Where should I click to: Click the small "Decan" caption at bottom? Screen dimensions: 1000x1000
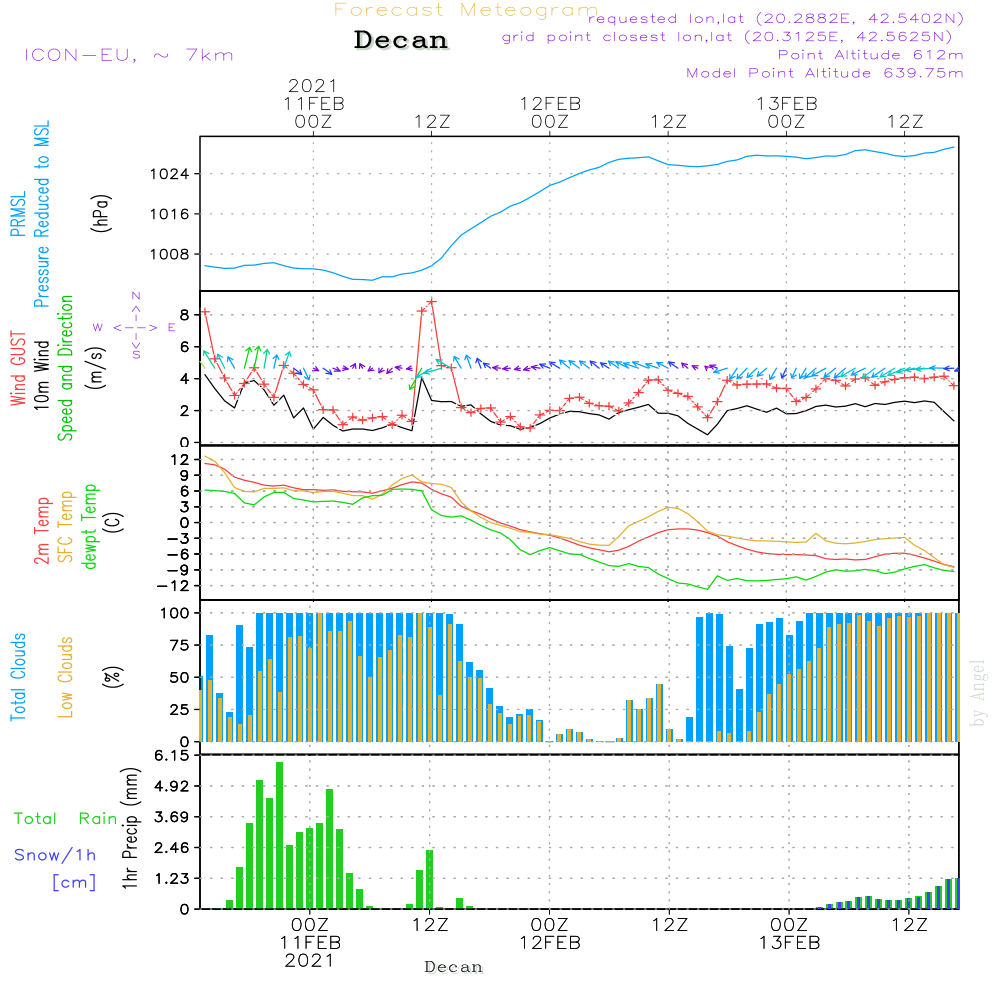click(453, 967)
